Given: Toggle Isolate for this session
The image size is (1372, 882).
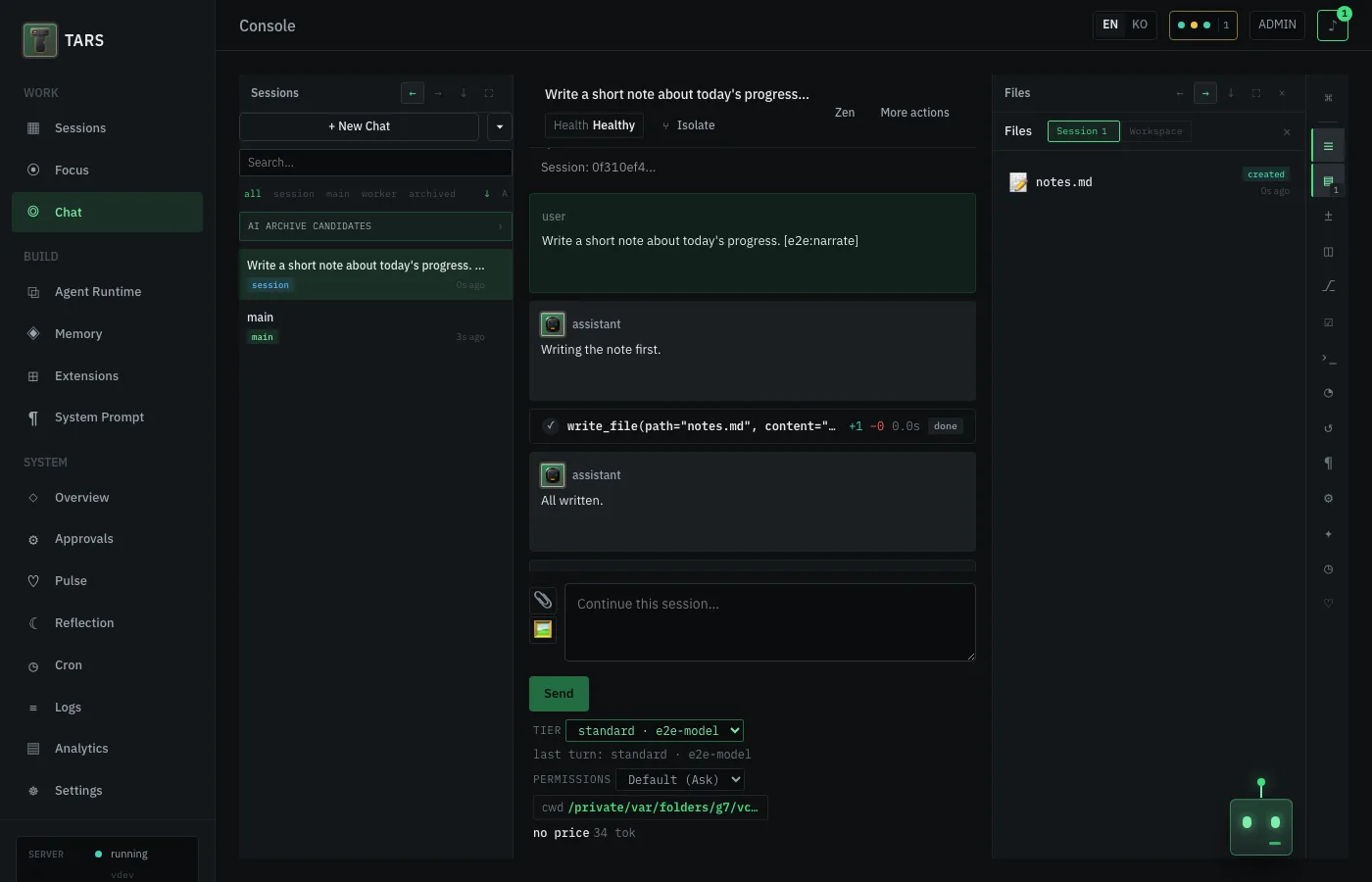Looking at the screenshot, I should pos(688,125).
